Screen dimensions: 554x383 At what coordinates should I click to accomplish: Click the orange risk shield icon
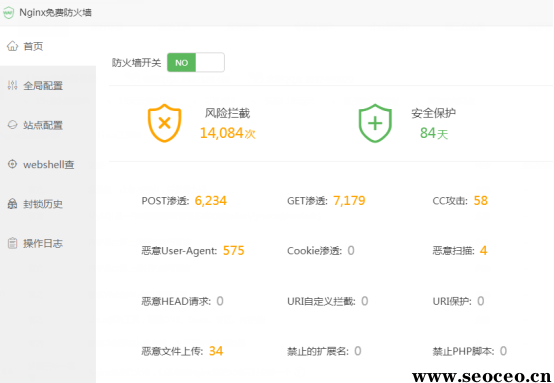click(x=164, y=123)
